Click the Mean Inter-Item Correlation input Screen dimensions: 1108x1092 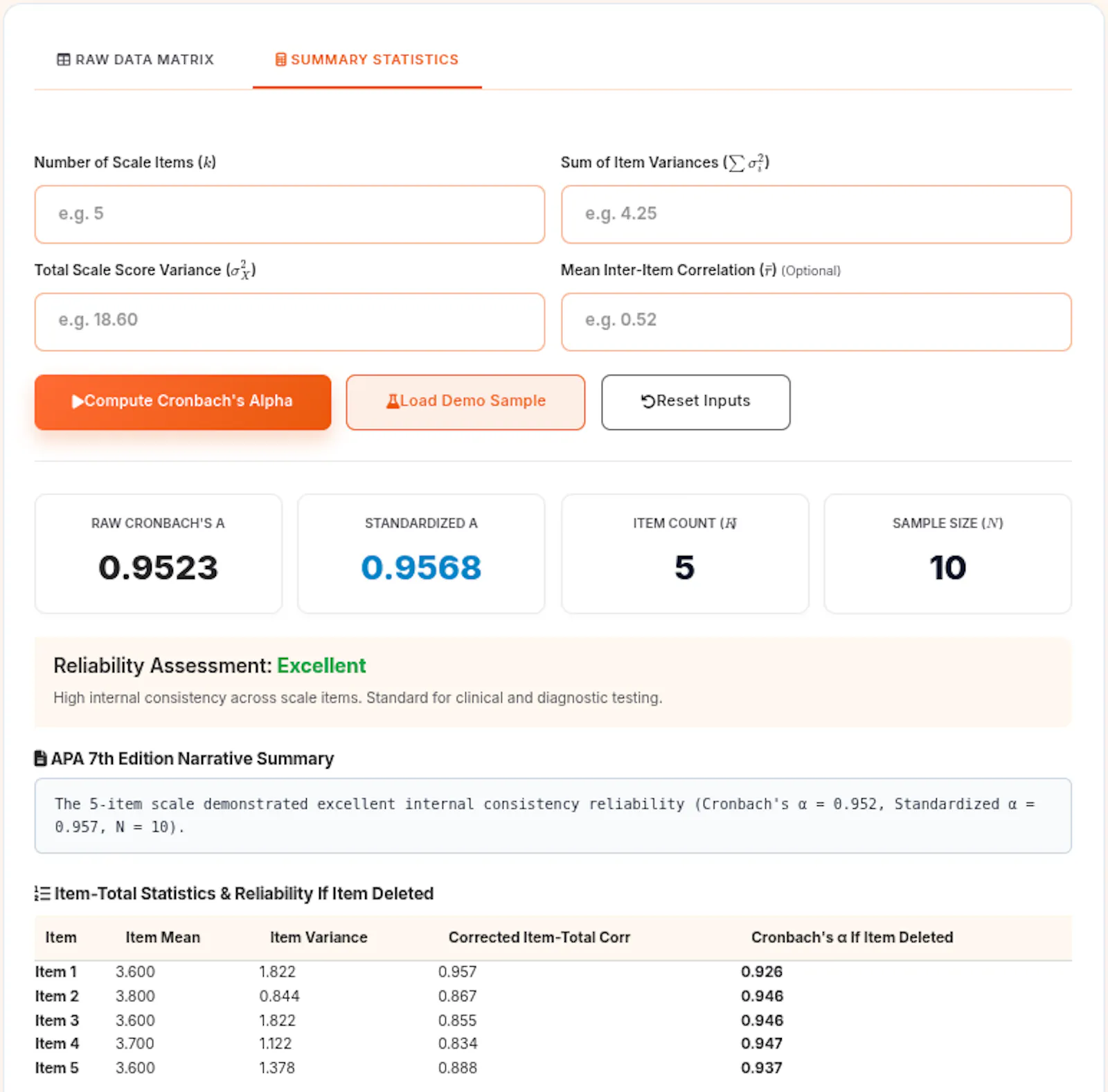816,321
